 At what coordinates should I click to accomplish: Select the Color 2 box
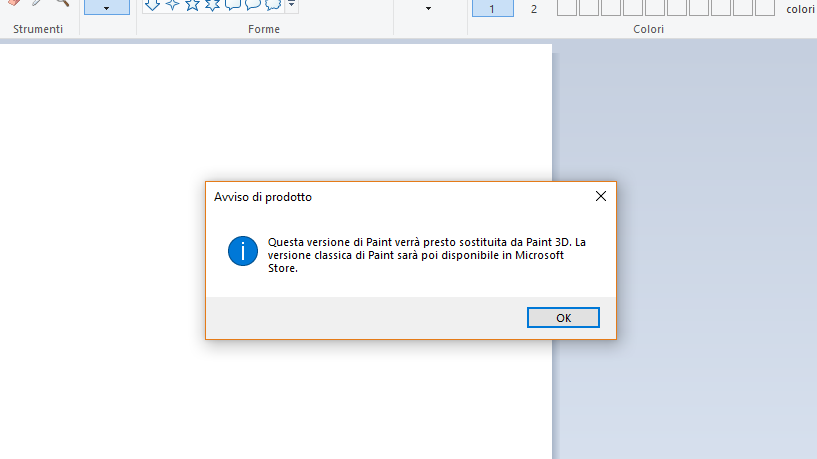point(534,8)
